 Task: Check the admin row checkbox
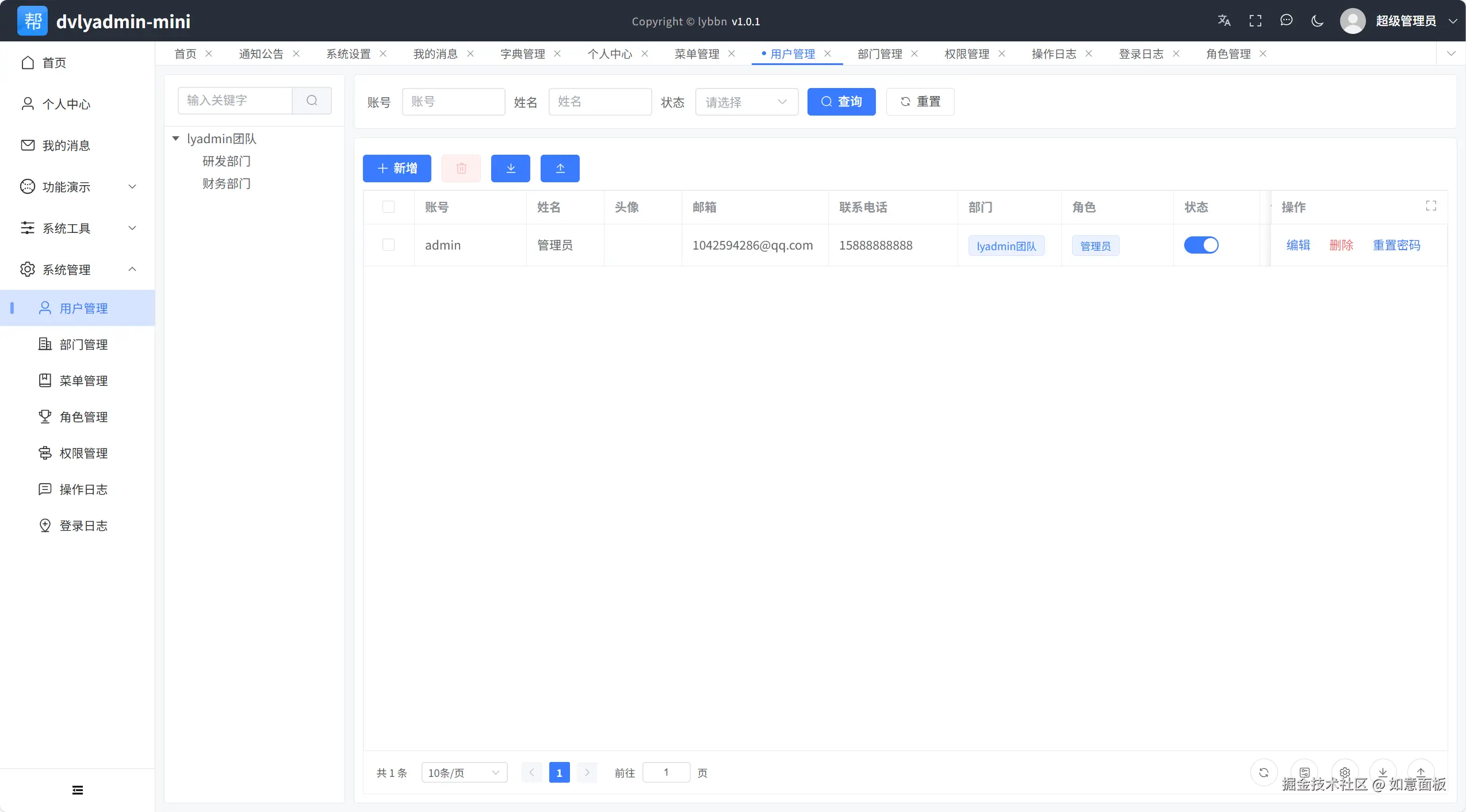coord(388,245)
